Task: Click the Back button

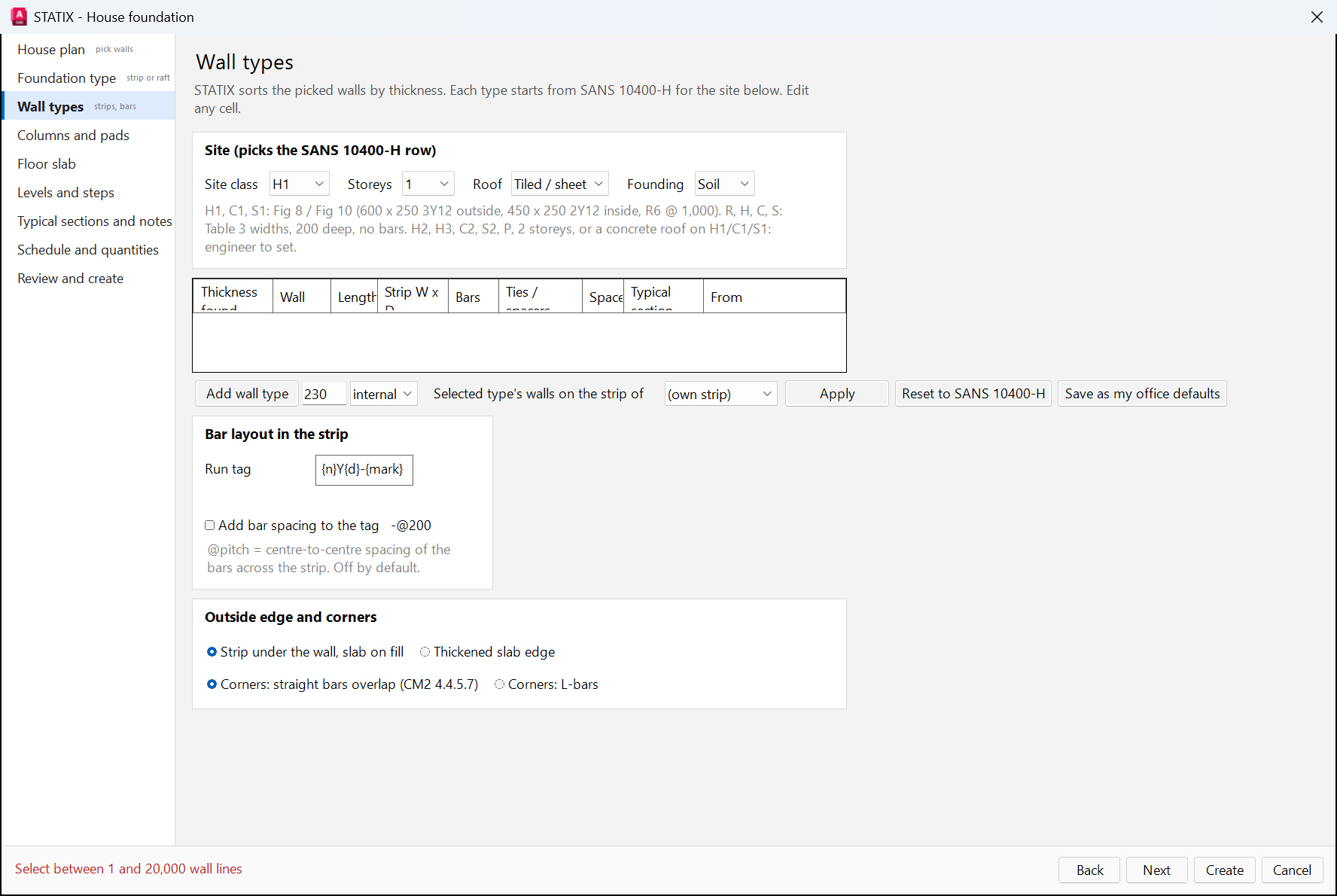Action: pos(1089,870)
